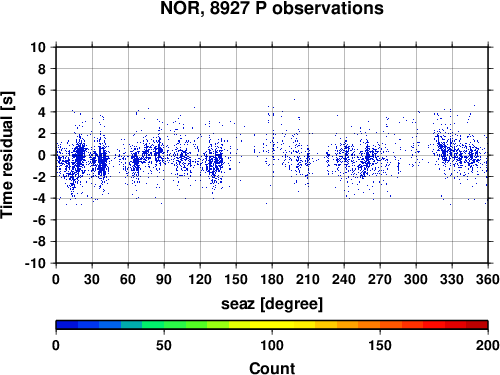The width and height of the screenshot is (500, 375).
Task: Click the 0 tick label on y-axis
Action: pos(42,155)
